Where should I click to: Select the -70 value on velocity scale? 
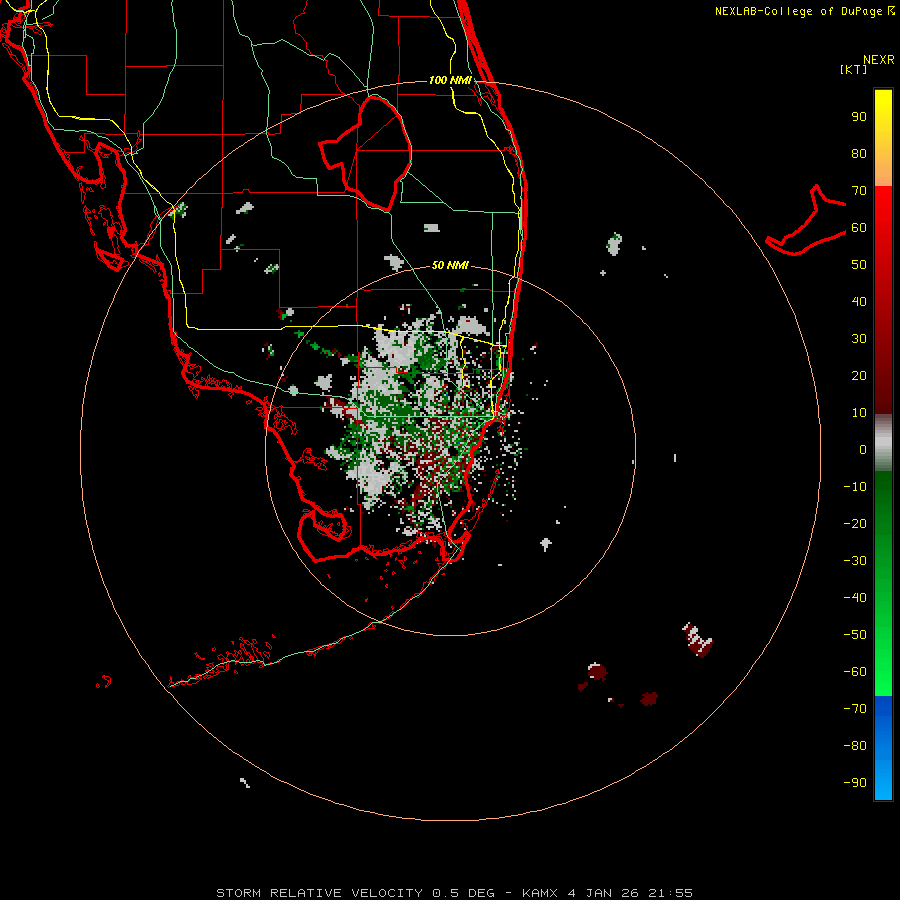855,709
